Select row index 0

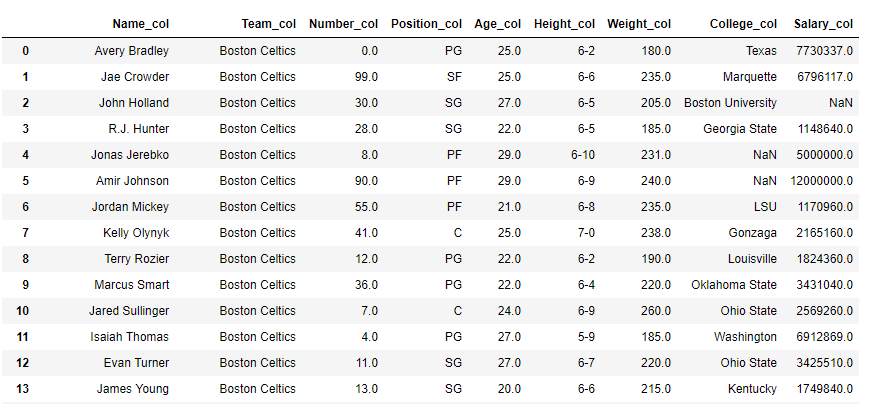[26, 51]
